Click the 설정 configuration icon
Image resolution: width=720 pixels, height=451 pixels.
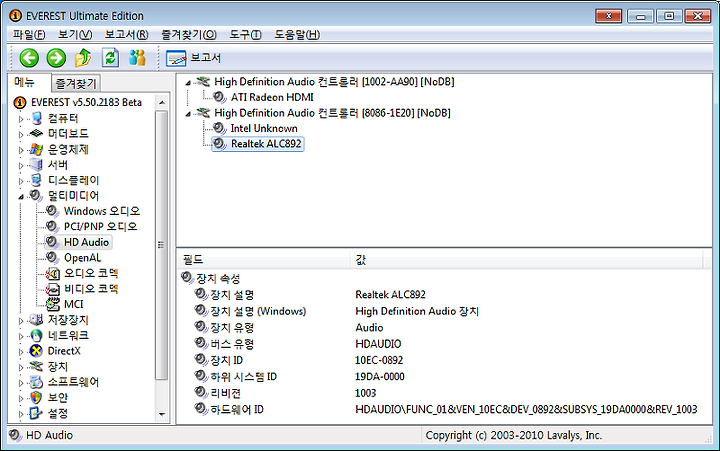click(36, 413)
